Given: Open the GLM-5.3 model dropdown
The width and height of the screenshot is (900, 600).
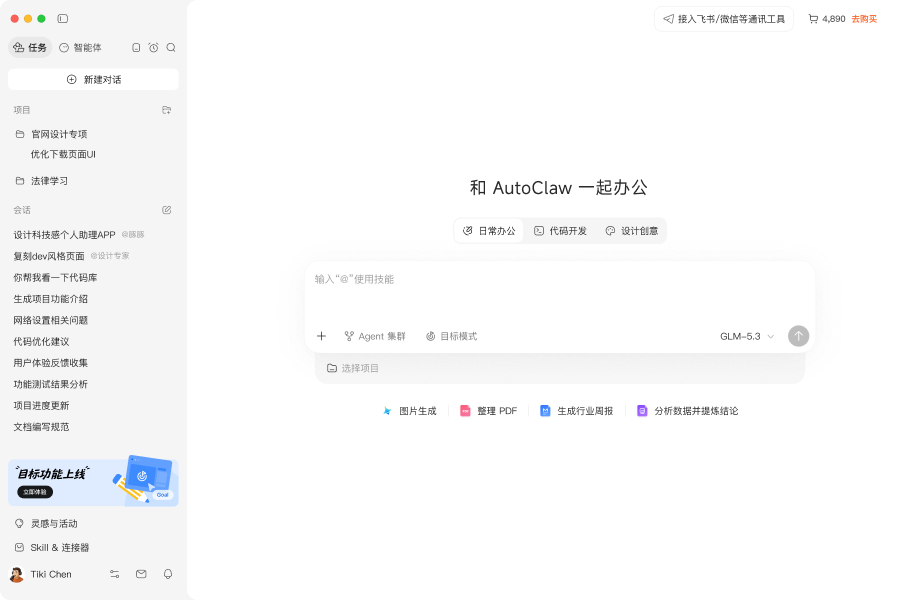Looking at the screenshot, I should click(747, 336).
